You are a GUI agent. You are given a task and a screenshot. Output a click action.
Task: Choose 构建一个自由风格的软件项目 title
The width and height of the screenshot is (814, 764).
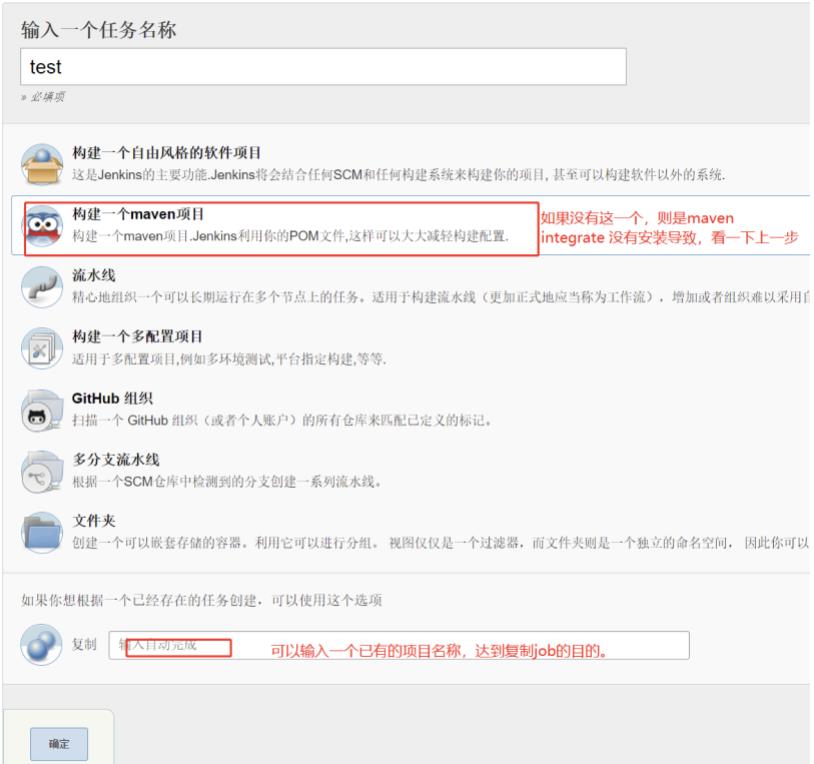click(x=167, y=153)
